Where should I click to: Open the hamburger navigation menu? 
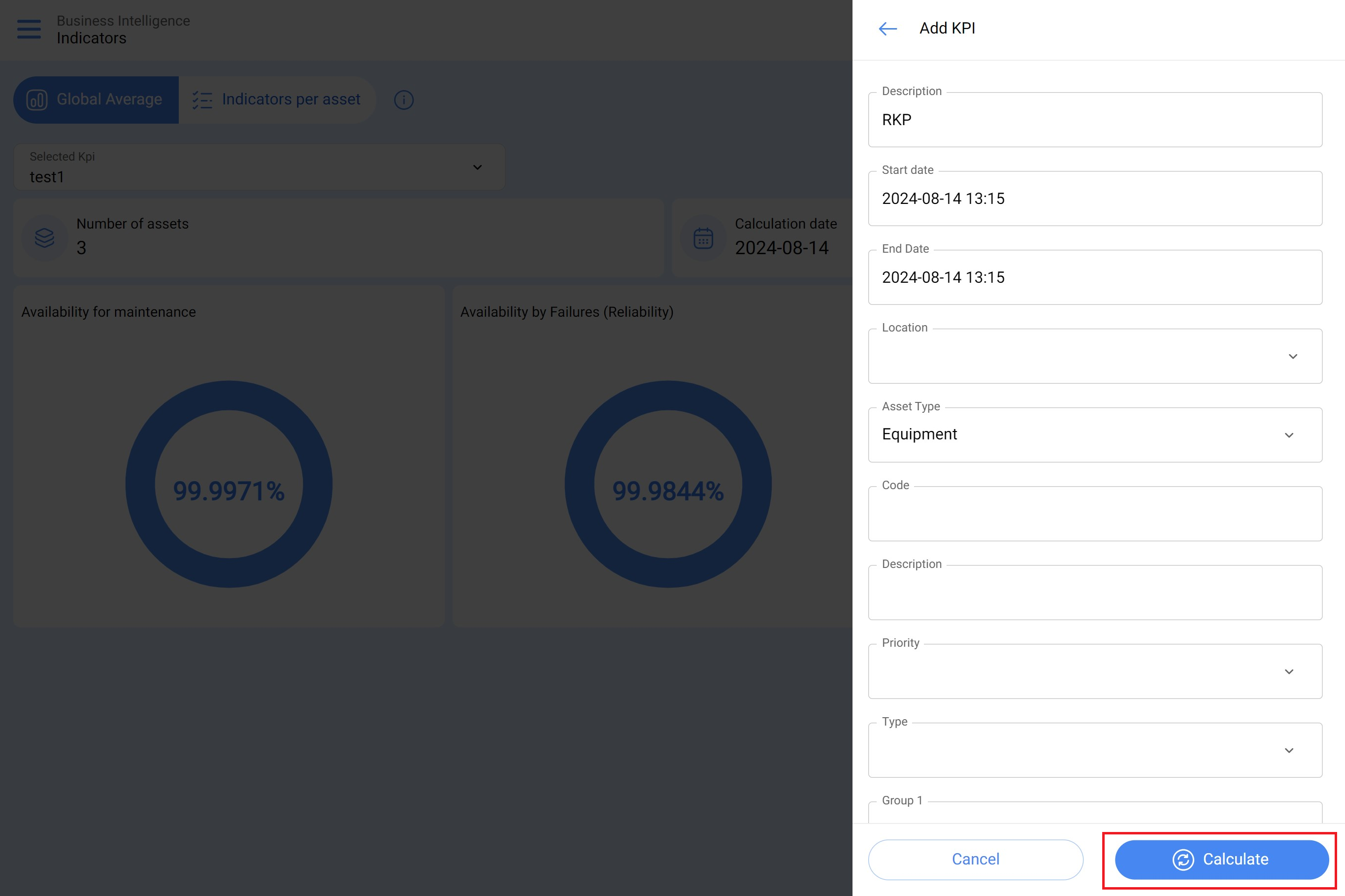(x=29, y=29)
